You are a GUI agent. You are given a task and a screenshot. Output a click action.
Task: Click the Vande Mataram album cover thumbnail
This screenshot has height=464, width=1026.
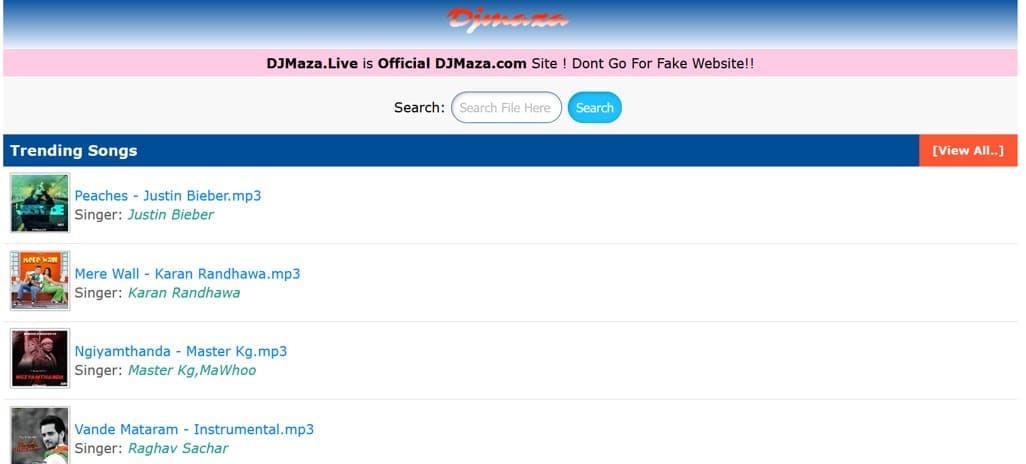pyautogui.click(x=40, y=436)
